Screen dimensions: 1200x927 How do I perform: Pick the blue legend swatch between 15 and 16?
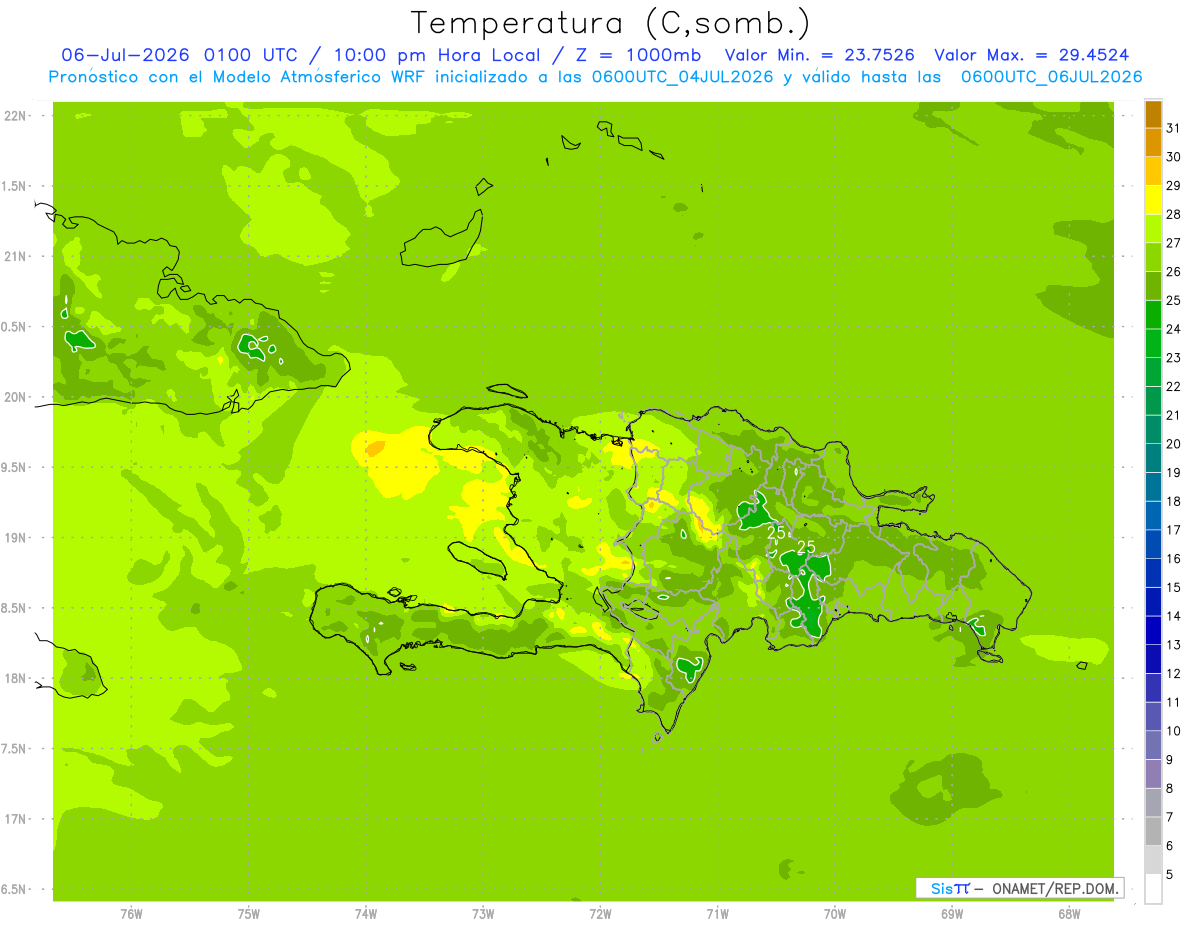(1153, 573)
